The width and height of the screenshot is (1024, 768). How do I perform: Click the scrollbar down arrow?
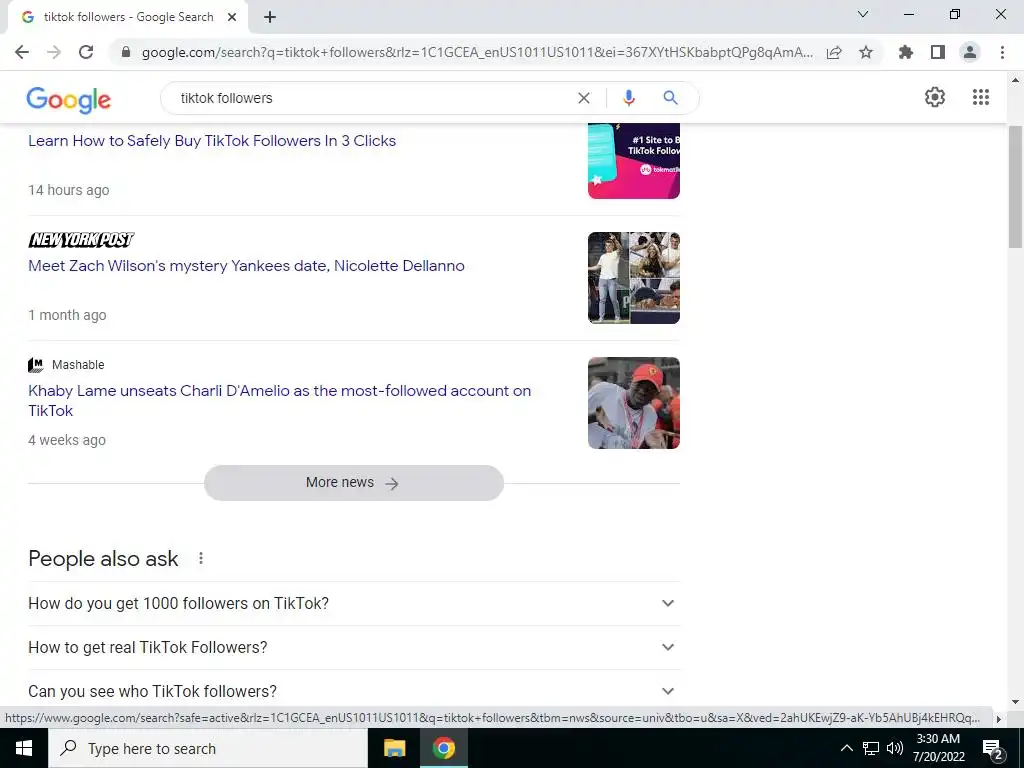pos(1015,702)
